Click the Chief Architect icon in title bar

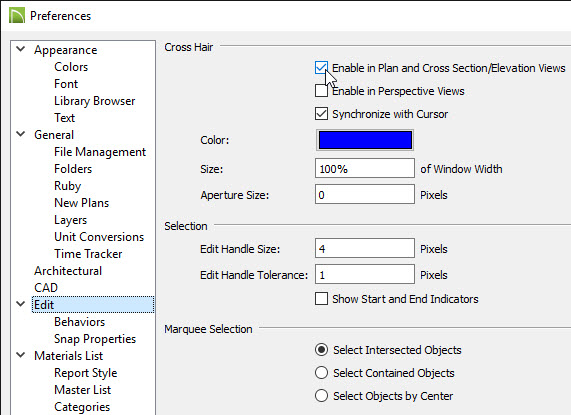(16, 16)
